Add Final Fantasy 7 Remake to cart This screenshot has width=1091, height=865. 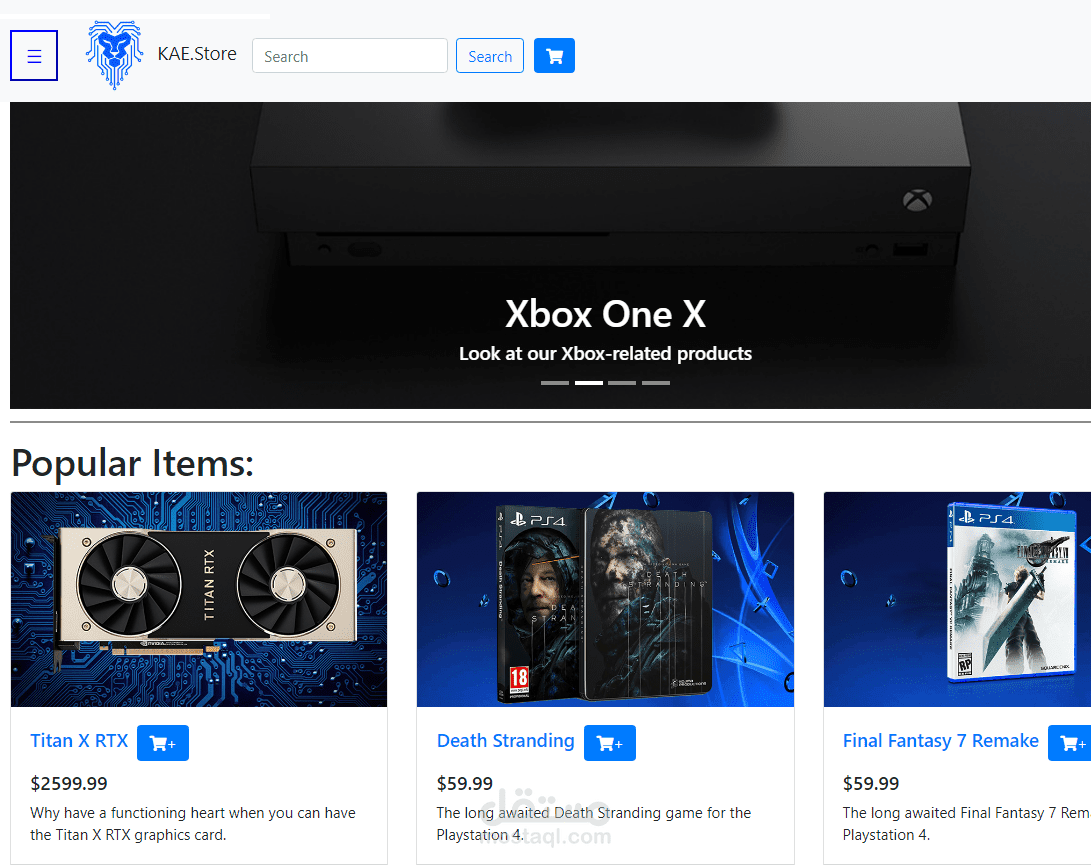(1070, 743)
